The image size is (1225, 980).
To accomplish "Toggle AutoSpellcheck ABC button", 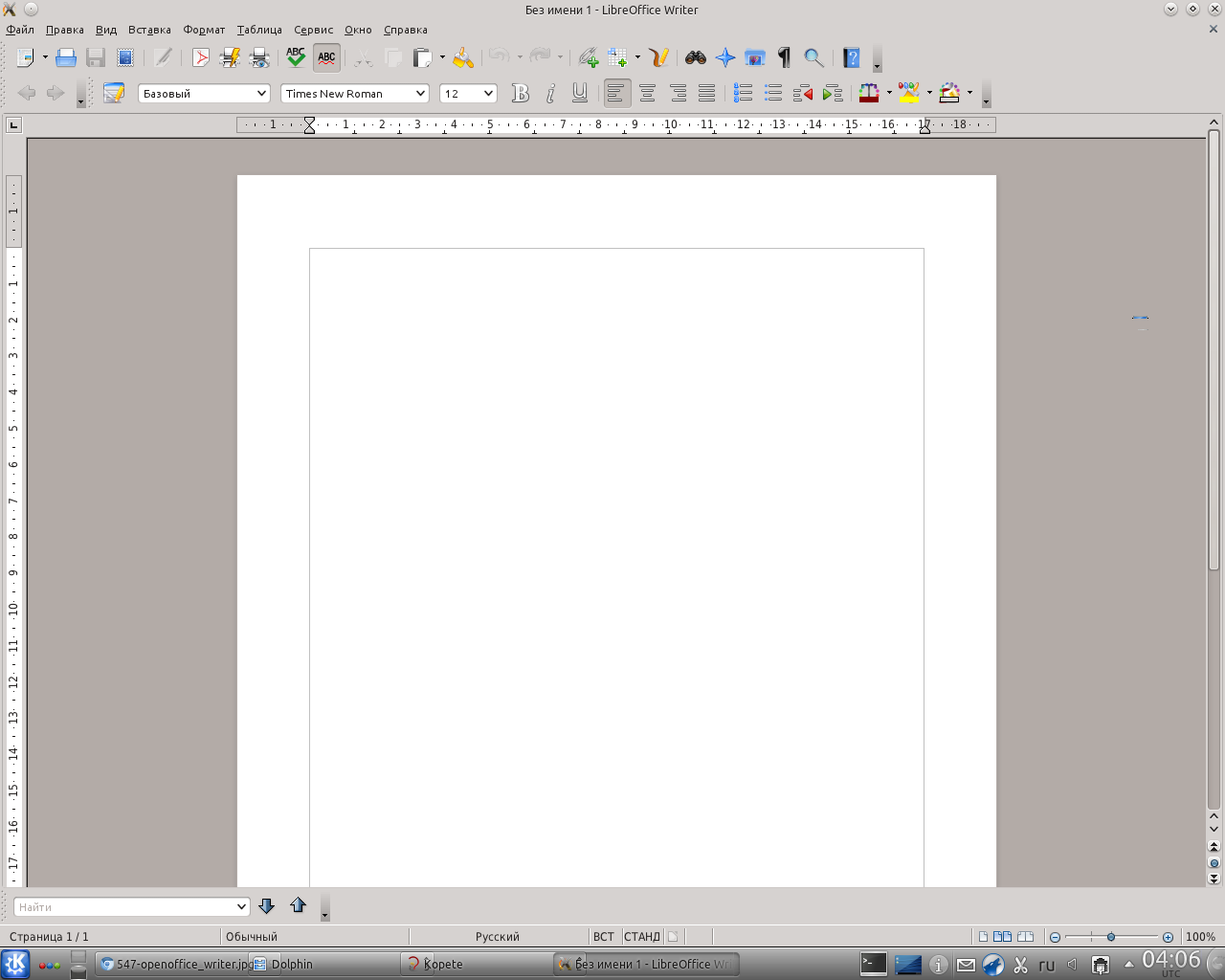I will tap(326, 57).
